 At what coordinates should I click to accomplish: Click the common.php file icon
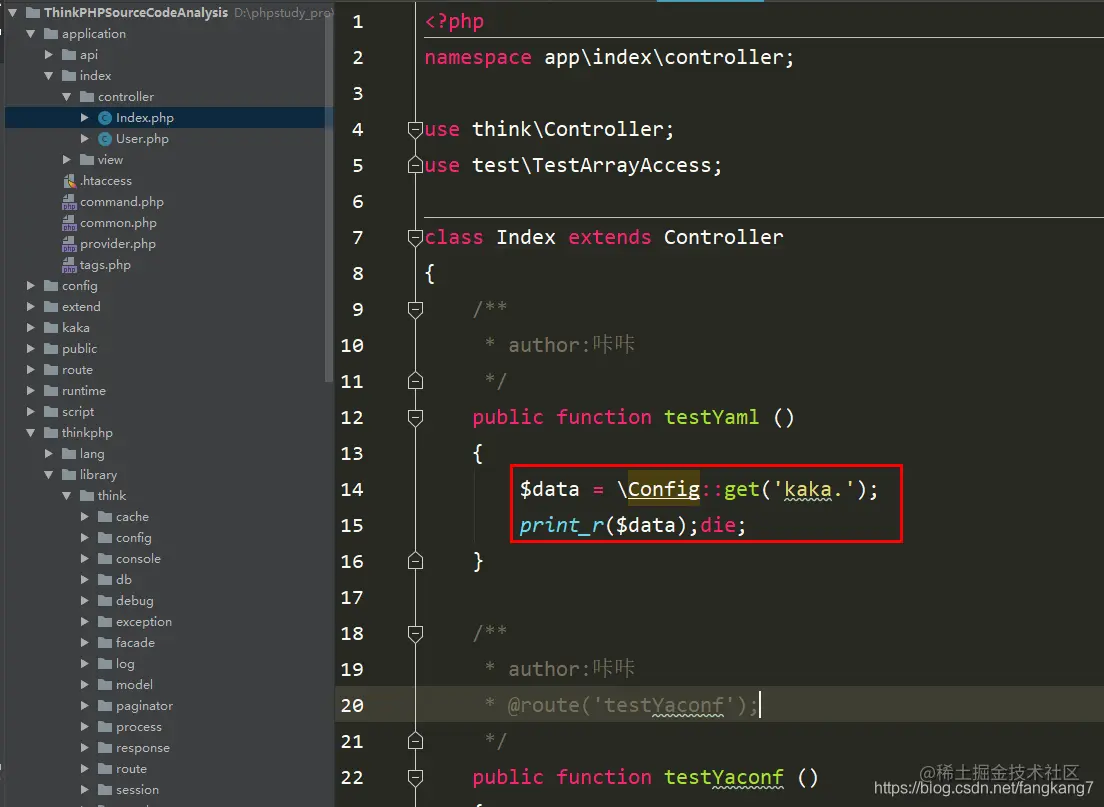tap(69, 223)
